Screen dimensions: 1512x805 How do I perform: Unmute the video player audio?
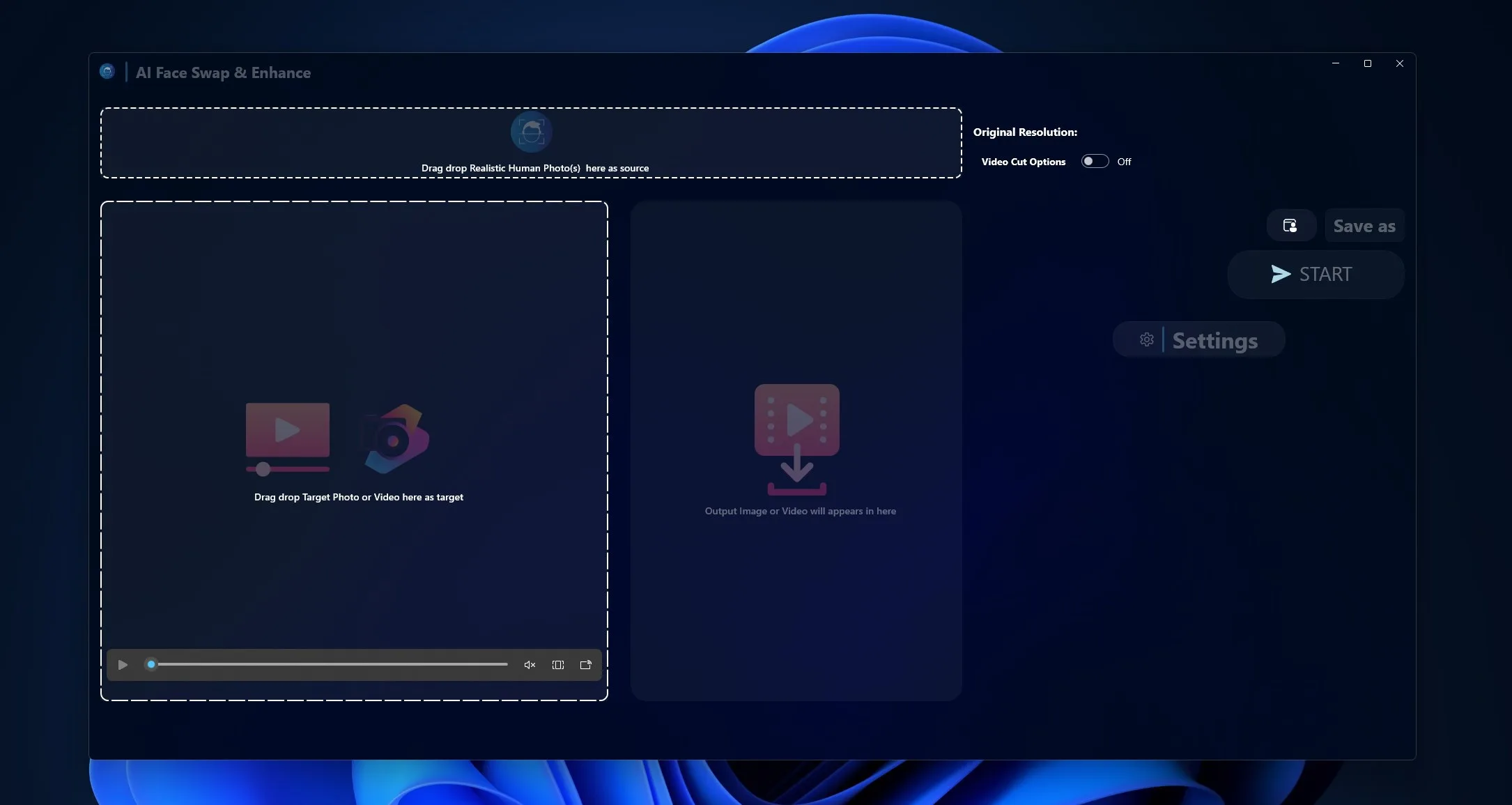click(530, 665)
